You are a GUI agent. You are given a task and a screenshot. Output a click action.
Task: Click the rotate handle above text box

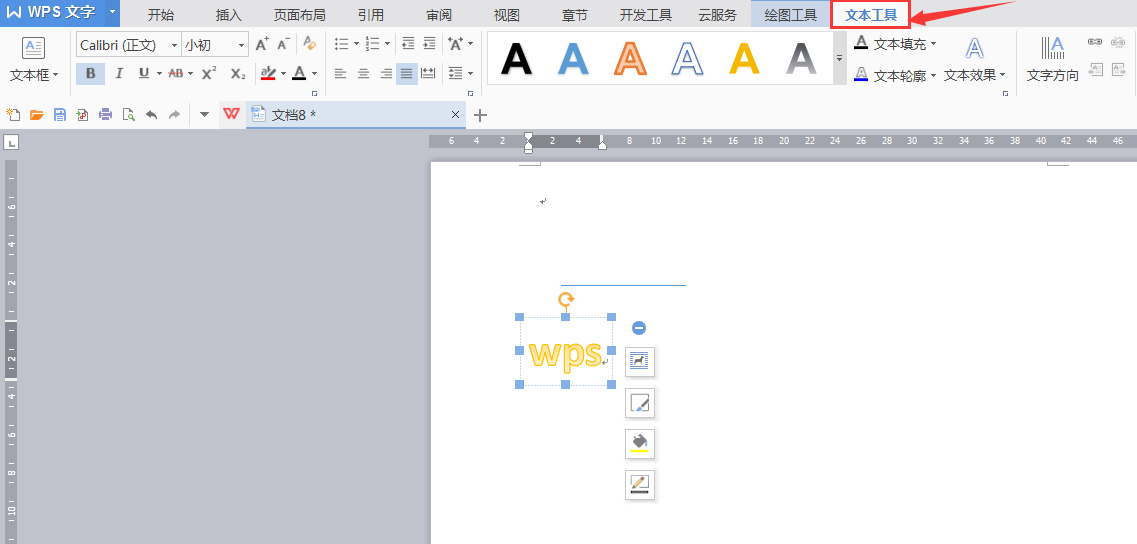pyautogui.click(x=566, y=299)
